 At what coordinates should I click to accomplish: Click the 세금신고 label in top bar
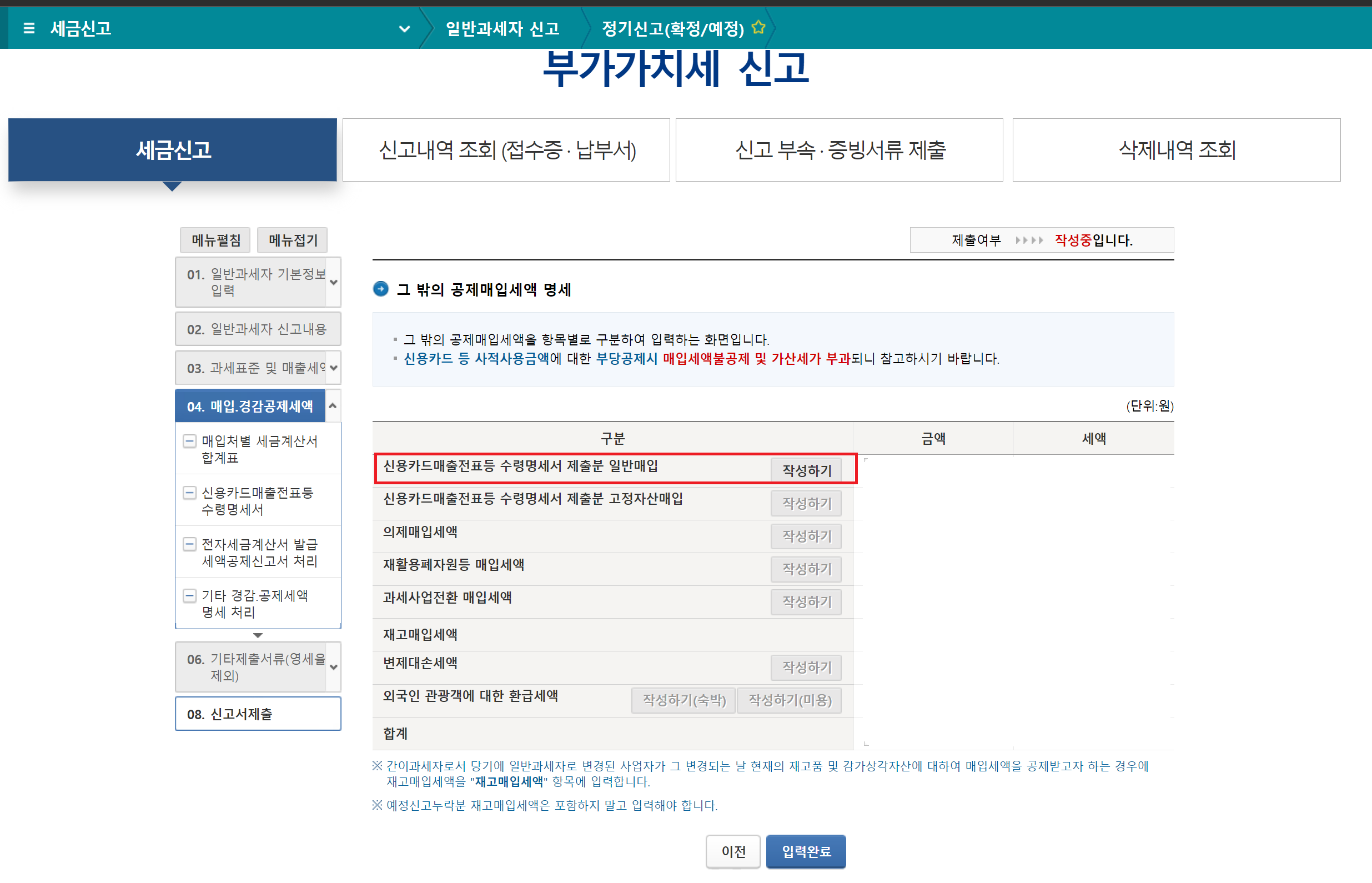point(81,28)
